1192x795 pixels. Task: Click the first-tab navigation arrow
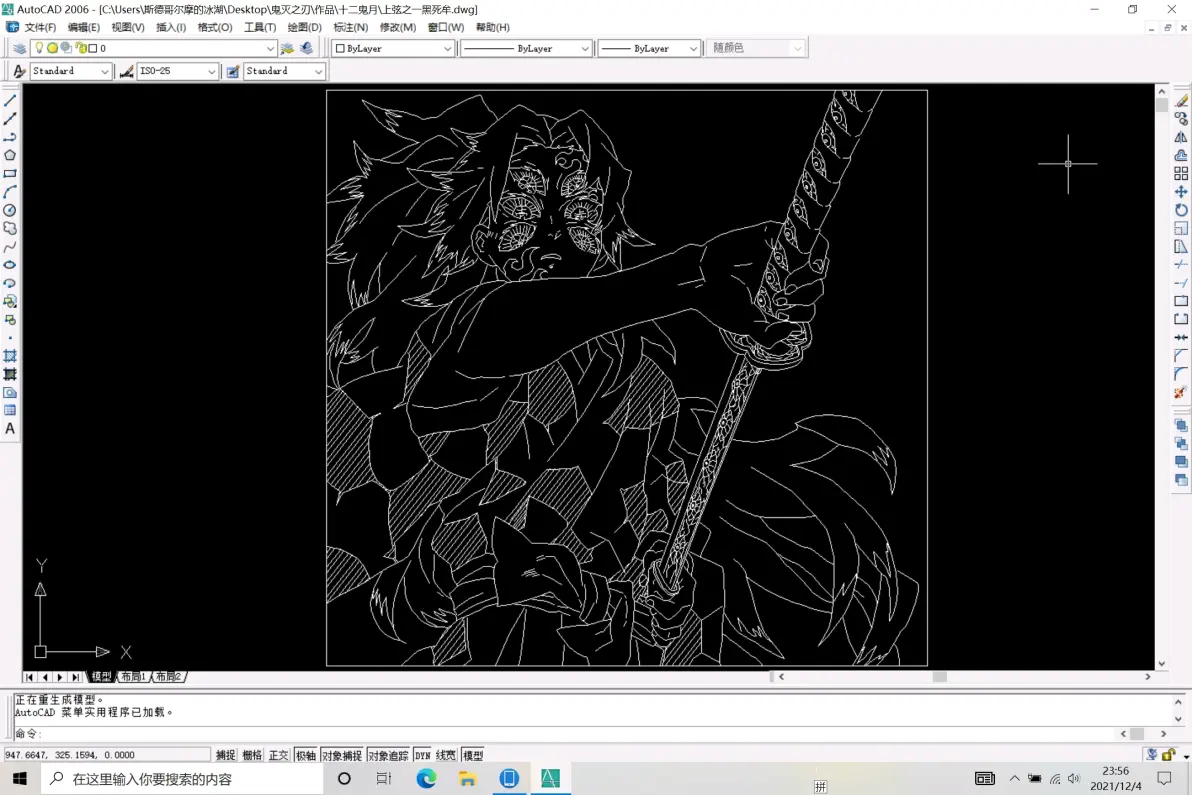coord(29,676)
